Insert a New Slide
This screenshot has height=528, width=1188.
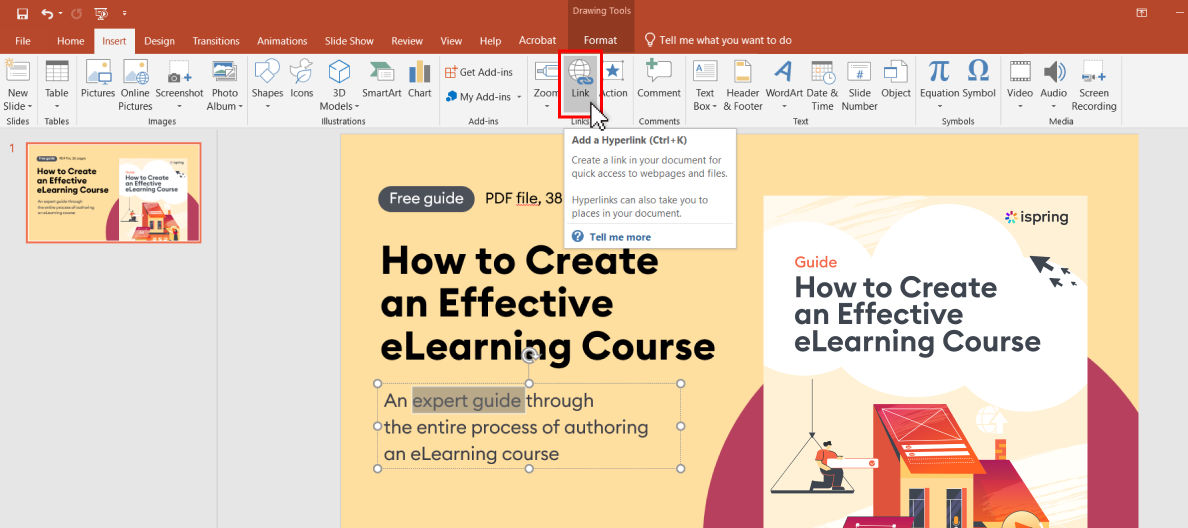(x=18, y=85)
